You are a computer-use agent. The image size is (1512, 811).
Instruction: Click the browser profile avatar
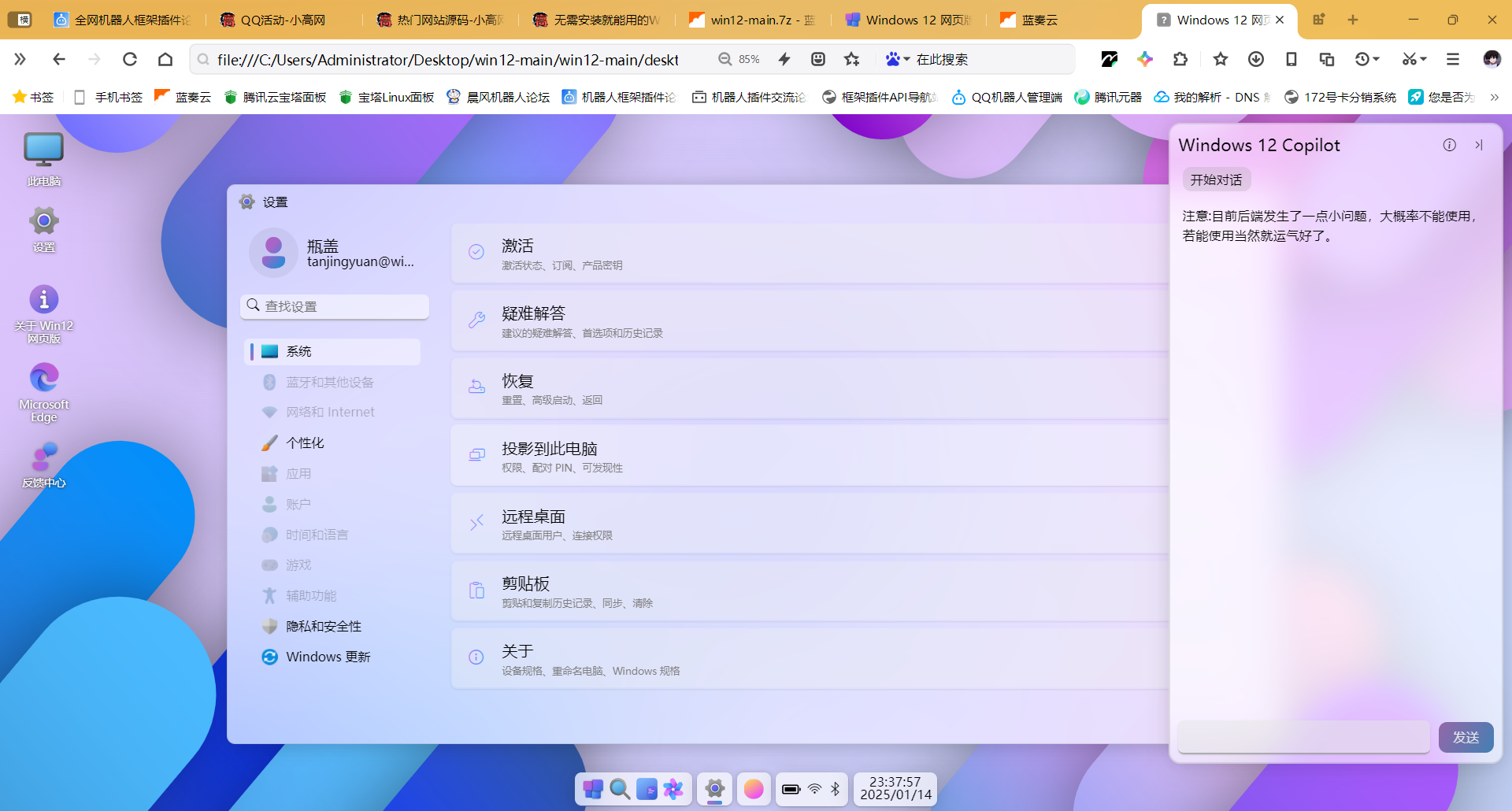pyautogui.click(x=1492, y=59)
